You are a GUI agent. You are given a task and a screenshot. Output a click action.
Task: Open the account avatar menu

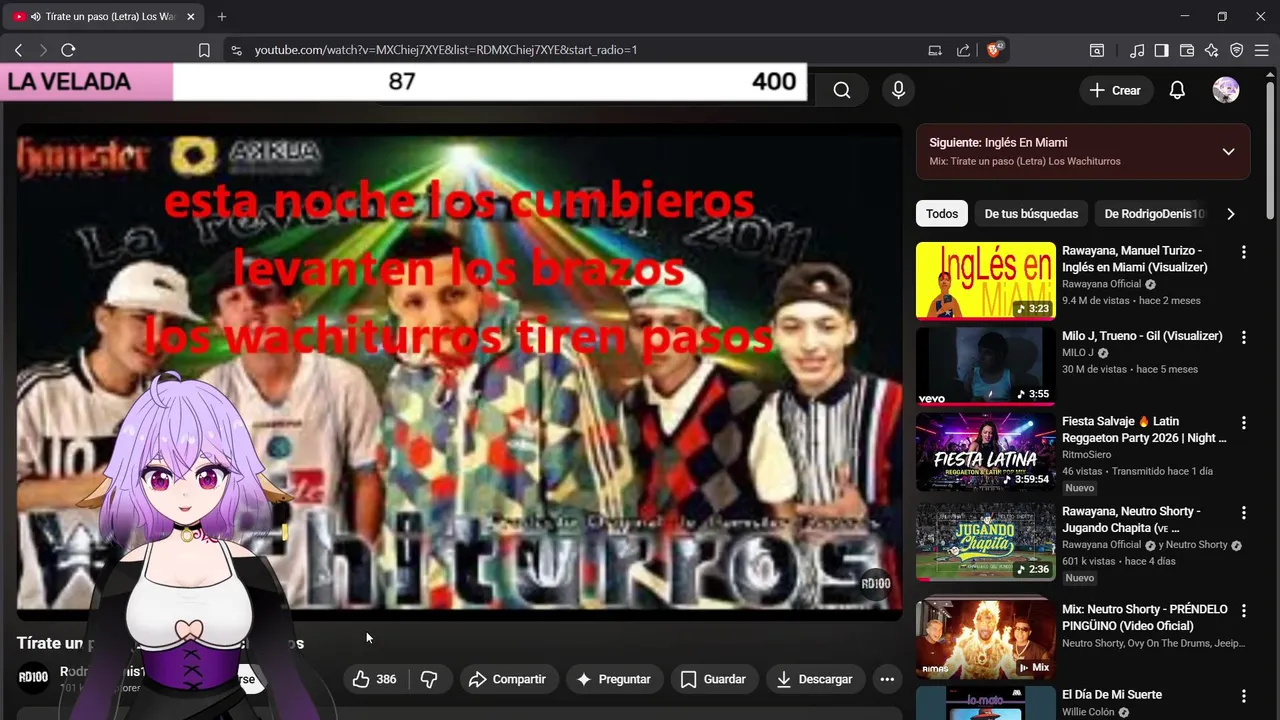click(1226, 90)
